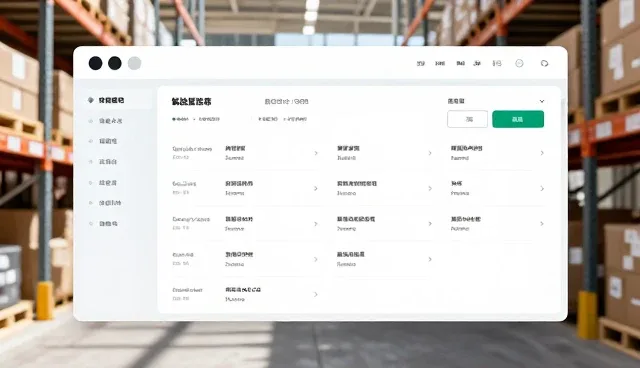This screenshot has width=640, height=368.
Task: Click the white outlined button beside the green one
Action: pyautogui.click(x=467, y=119)
